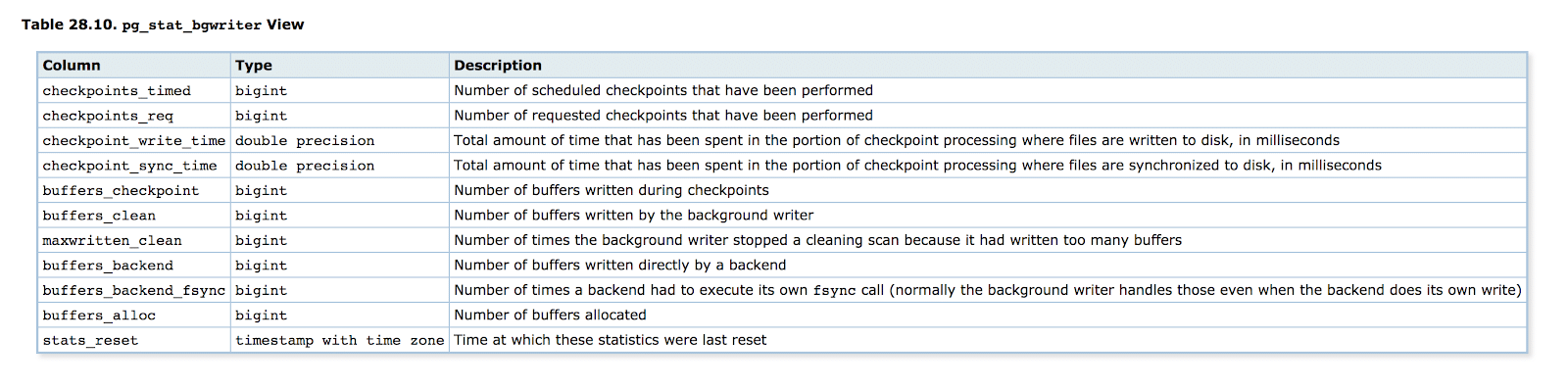This screenshot has width=1568, height=389.
Task: Click the checkpoint_sync_time cell
Action: coord(134,166)
